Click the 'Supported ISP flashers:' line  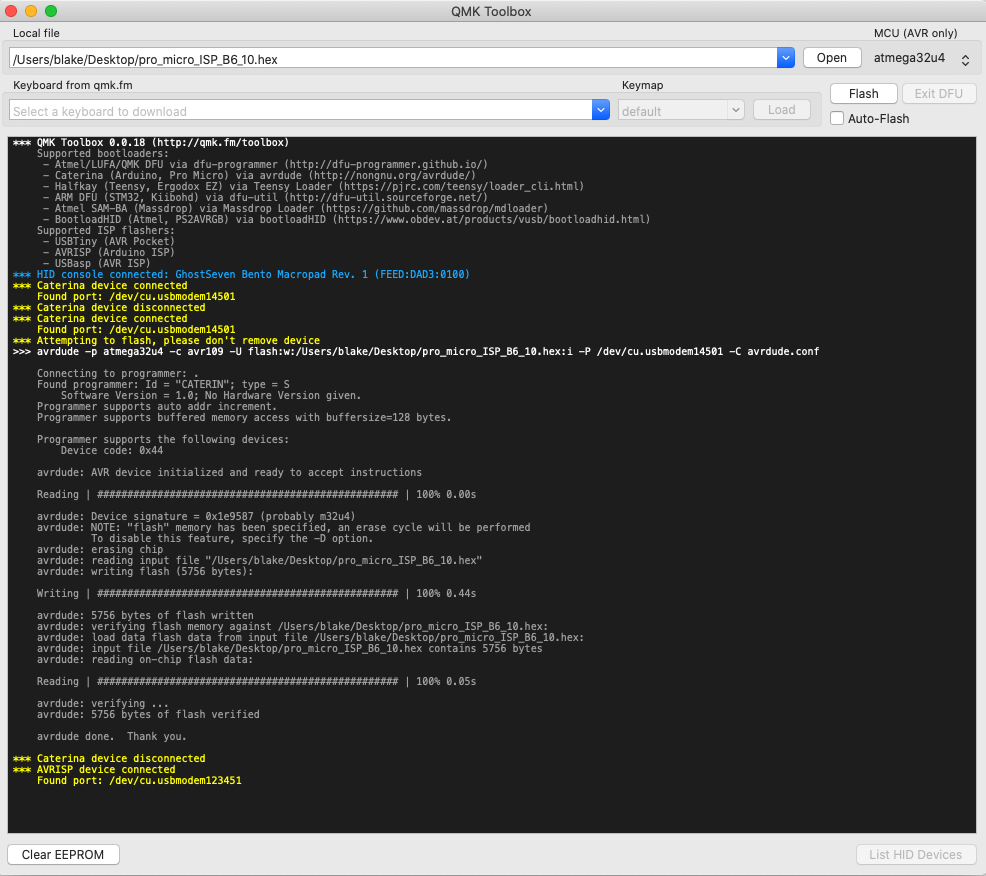[106, 230]
